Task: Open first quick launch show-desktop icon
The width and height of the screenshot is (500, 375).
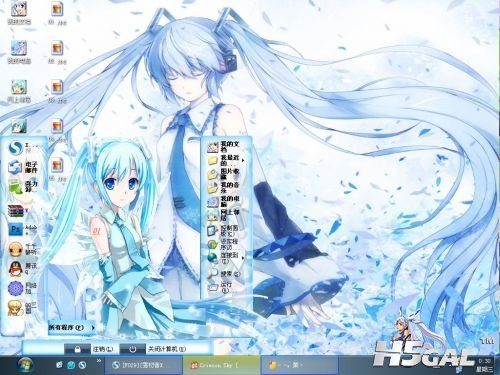Action: (59, 365)
